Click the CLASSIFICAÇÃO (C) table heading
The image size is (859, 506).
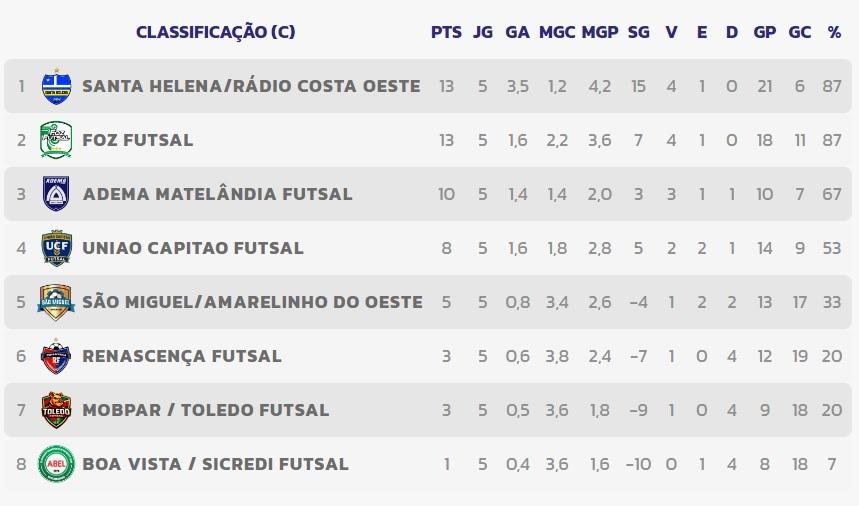coord(216,32)
